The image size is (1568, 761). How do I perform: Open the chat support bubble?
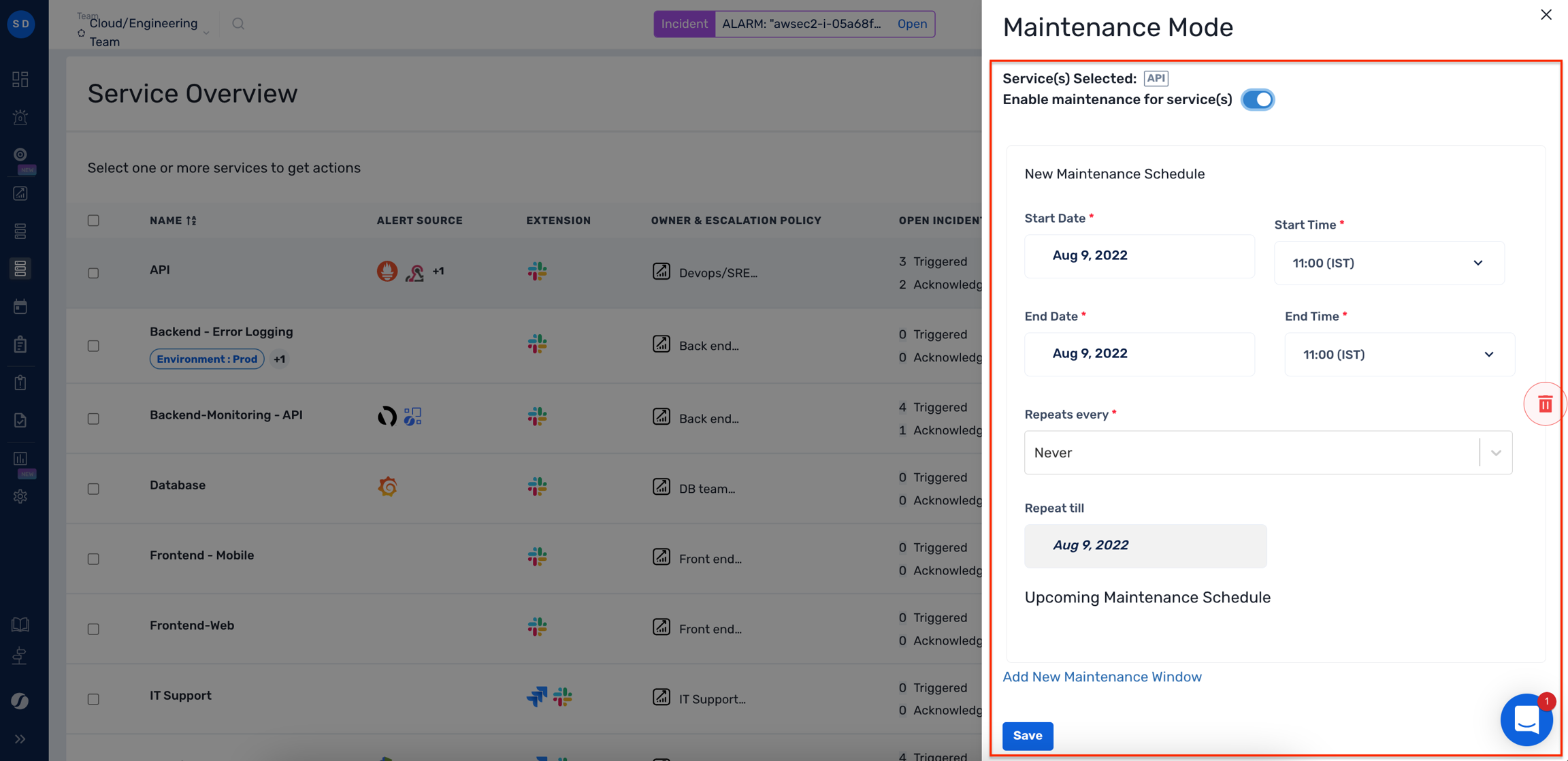pos(1526,719)
